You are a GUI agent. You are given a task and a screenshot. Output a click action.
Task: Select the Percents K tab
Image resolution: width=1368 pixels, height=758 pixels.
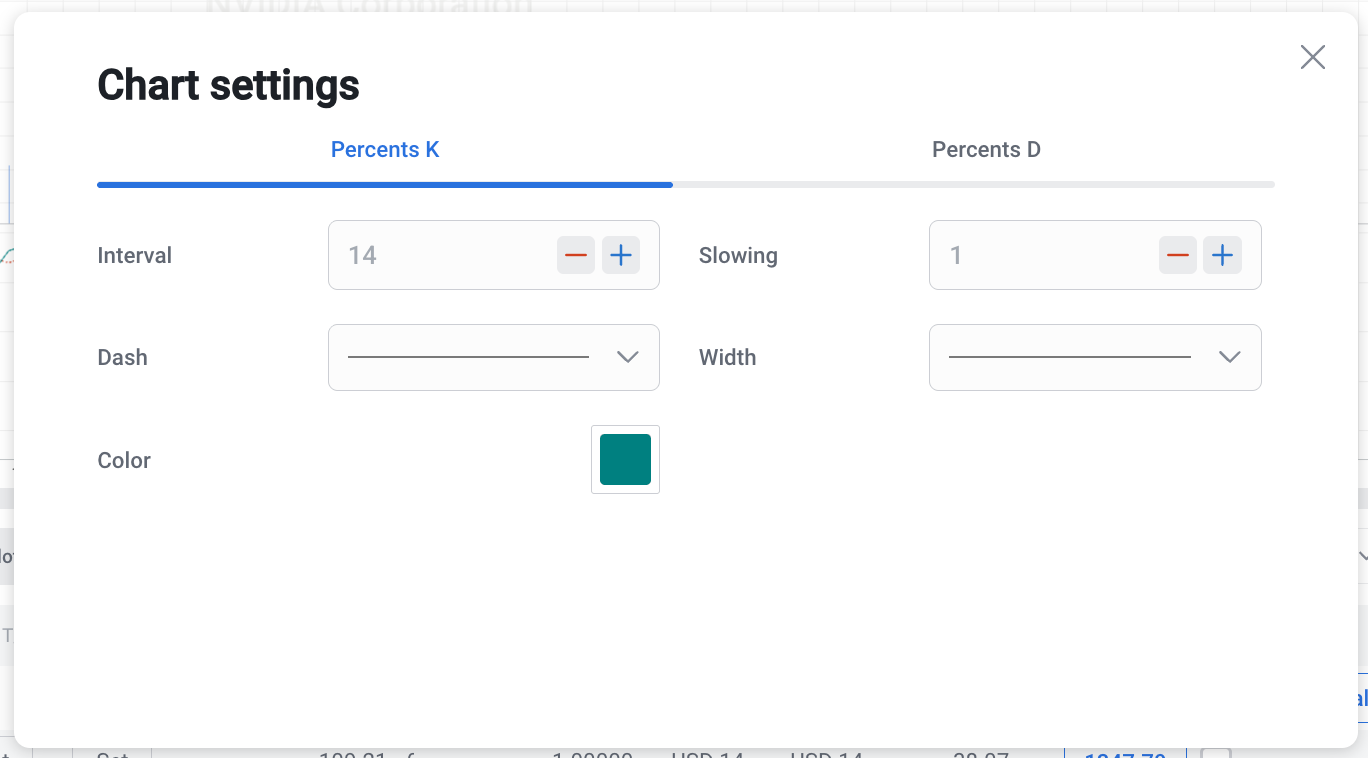[385, 150]
